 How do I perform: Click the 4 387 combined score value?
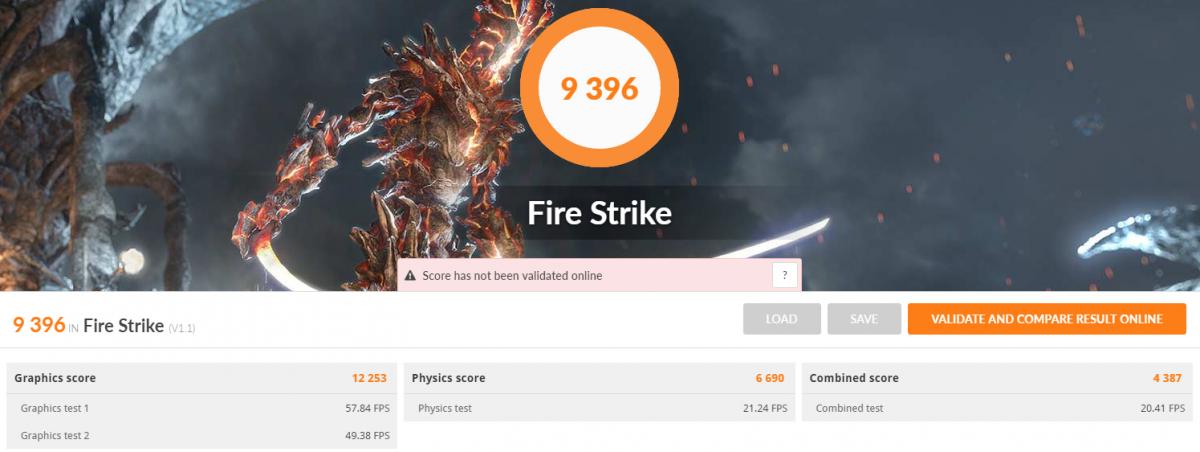pyautogui.click(x=1169, y=378)
